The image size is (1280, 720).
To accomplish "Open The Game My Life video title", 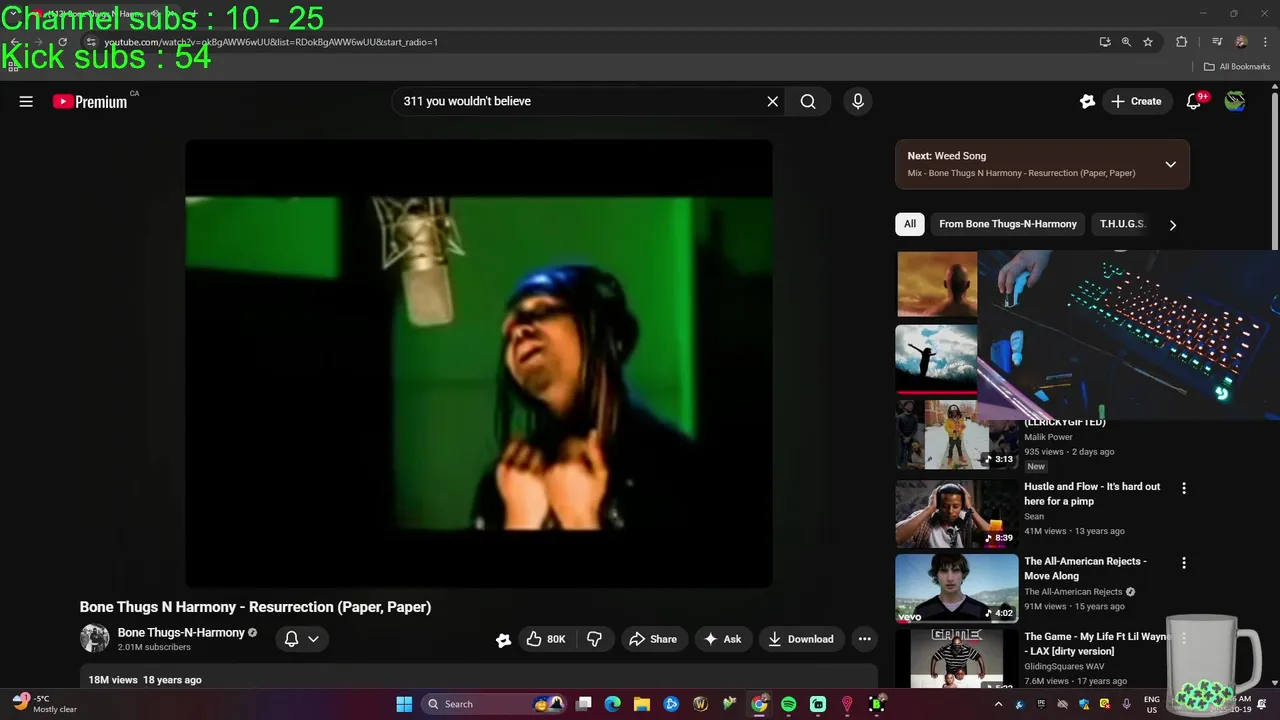I will coord(1097,643).
